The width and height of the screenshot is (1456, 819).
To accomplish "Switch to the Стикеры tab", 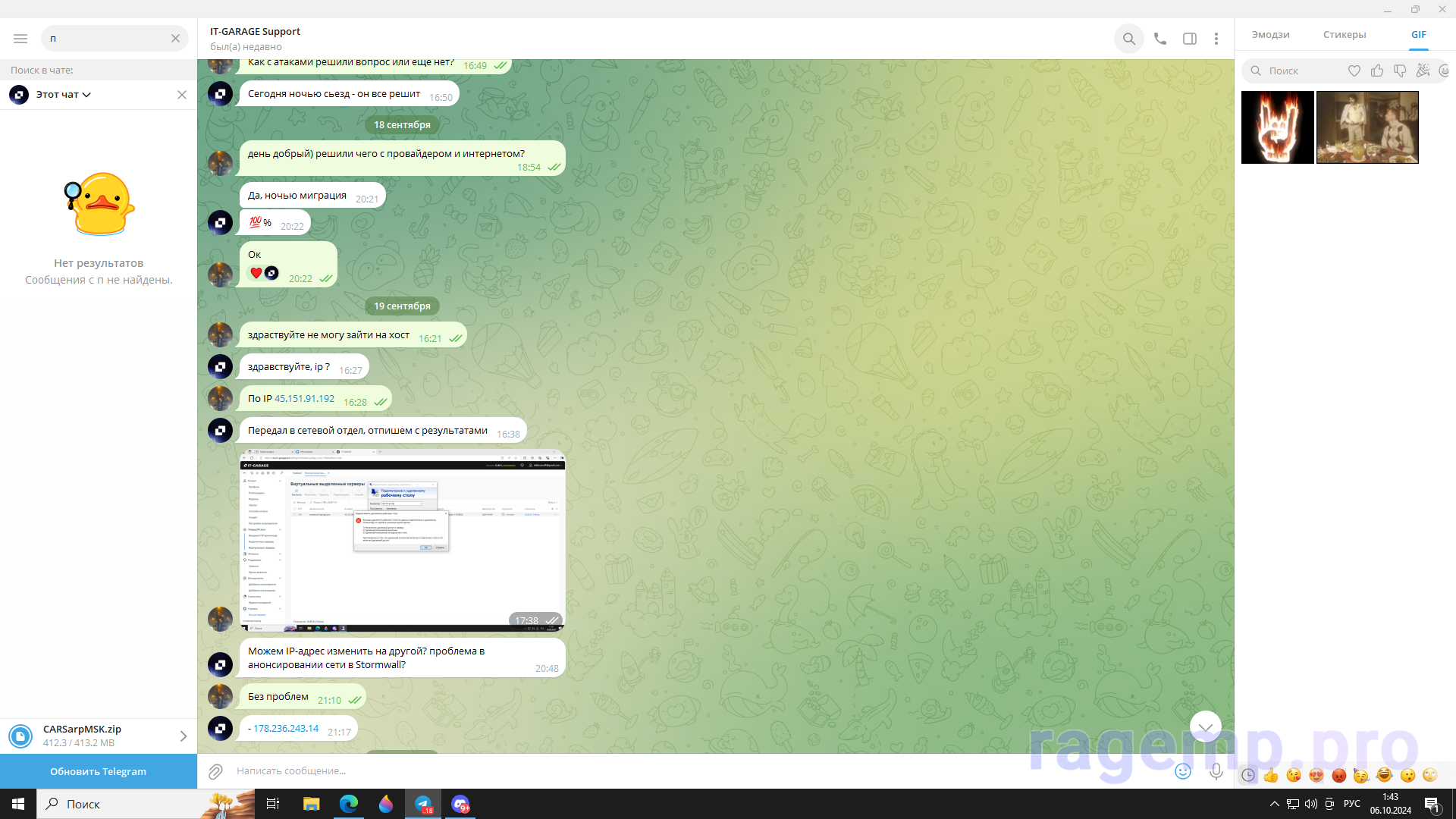I will (x=1344, y=35).
